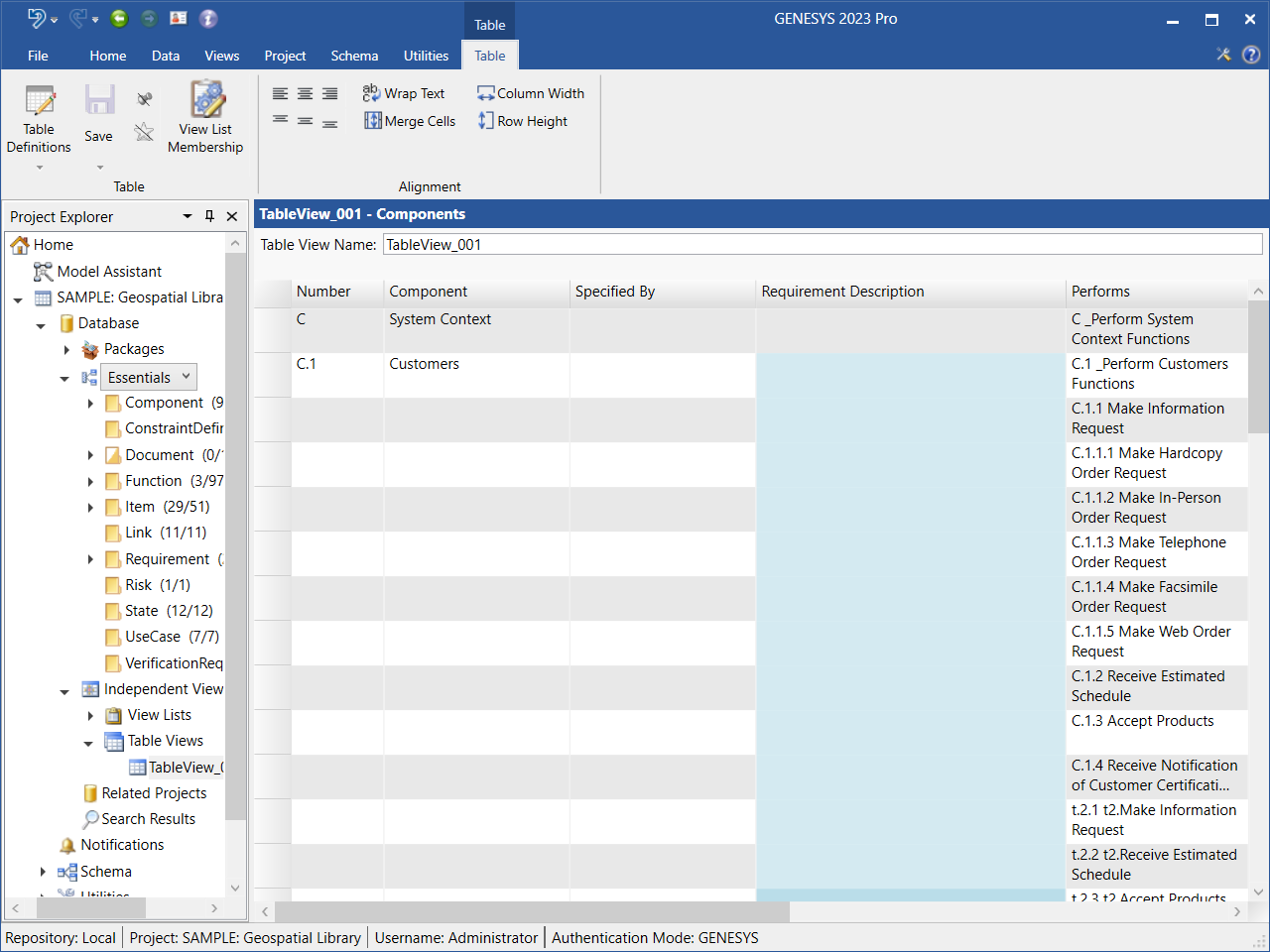Collapse the Table Views tree node
Image resolution: width=1270 pixels, height=952 pixels.
88,742
